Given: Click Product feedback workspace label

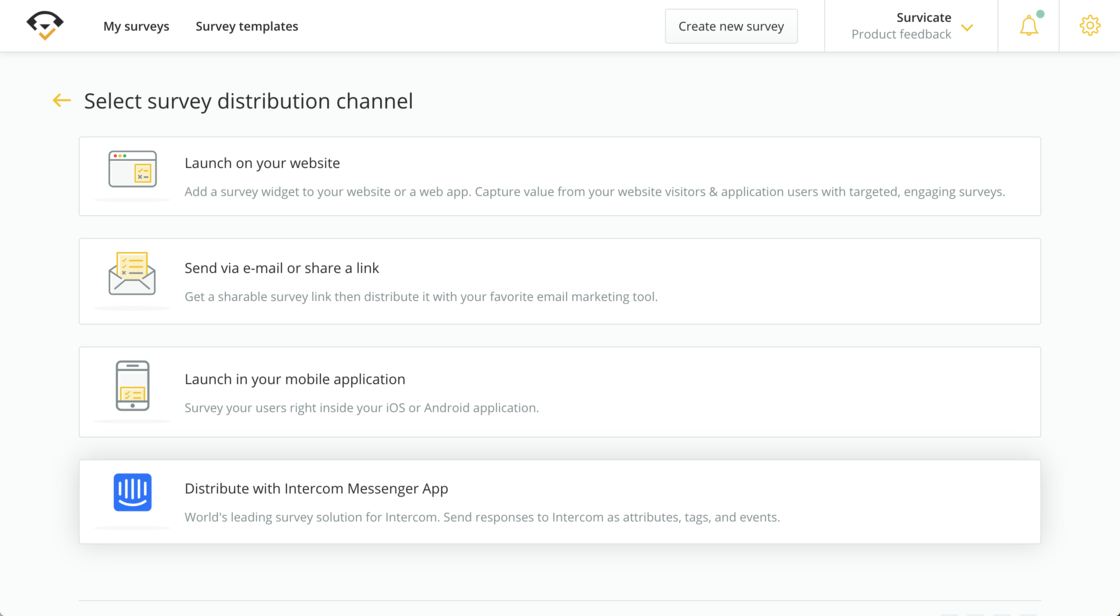Looking at the screenshot, I should pyautogui.click(x=901, y=34).
